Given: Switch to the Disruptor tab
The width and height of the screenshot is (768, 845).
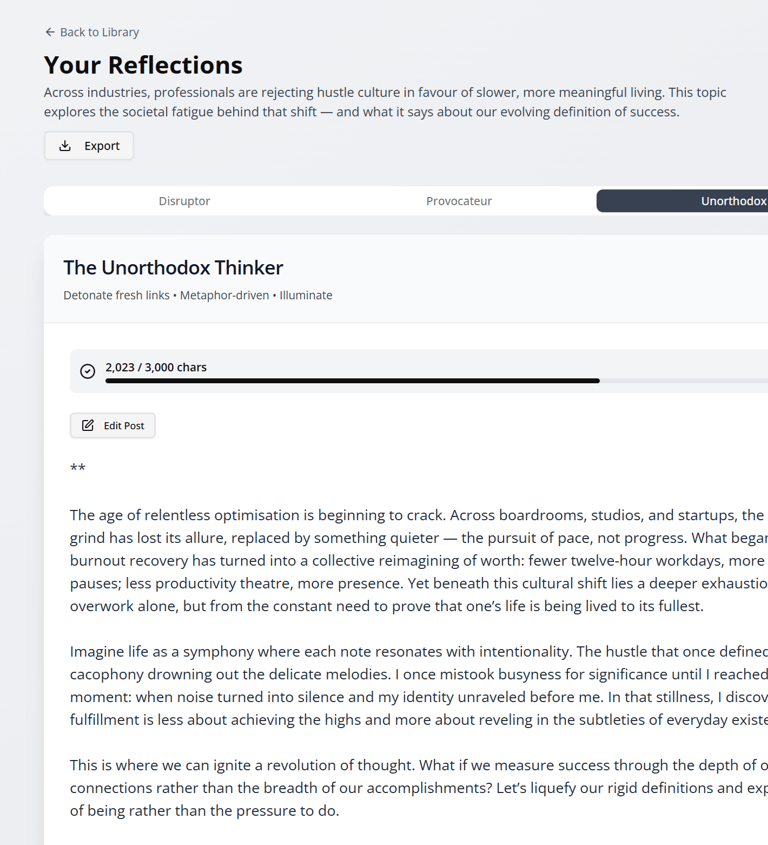Looking at the screenshot, I should pyautogui.click(x=184, y=201).
